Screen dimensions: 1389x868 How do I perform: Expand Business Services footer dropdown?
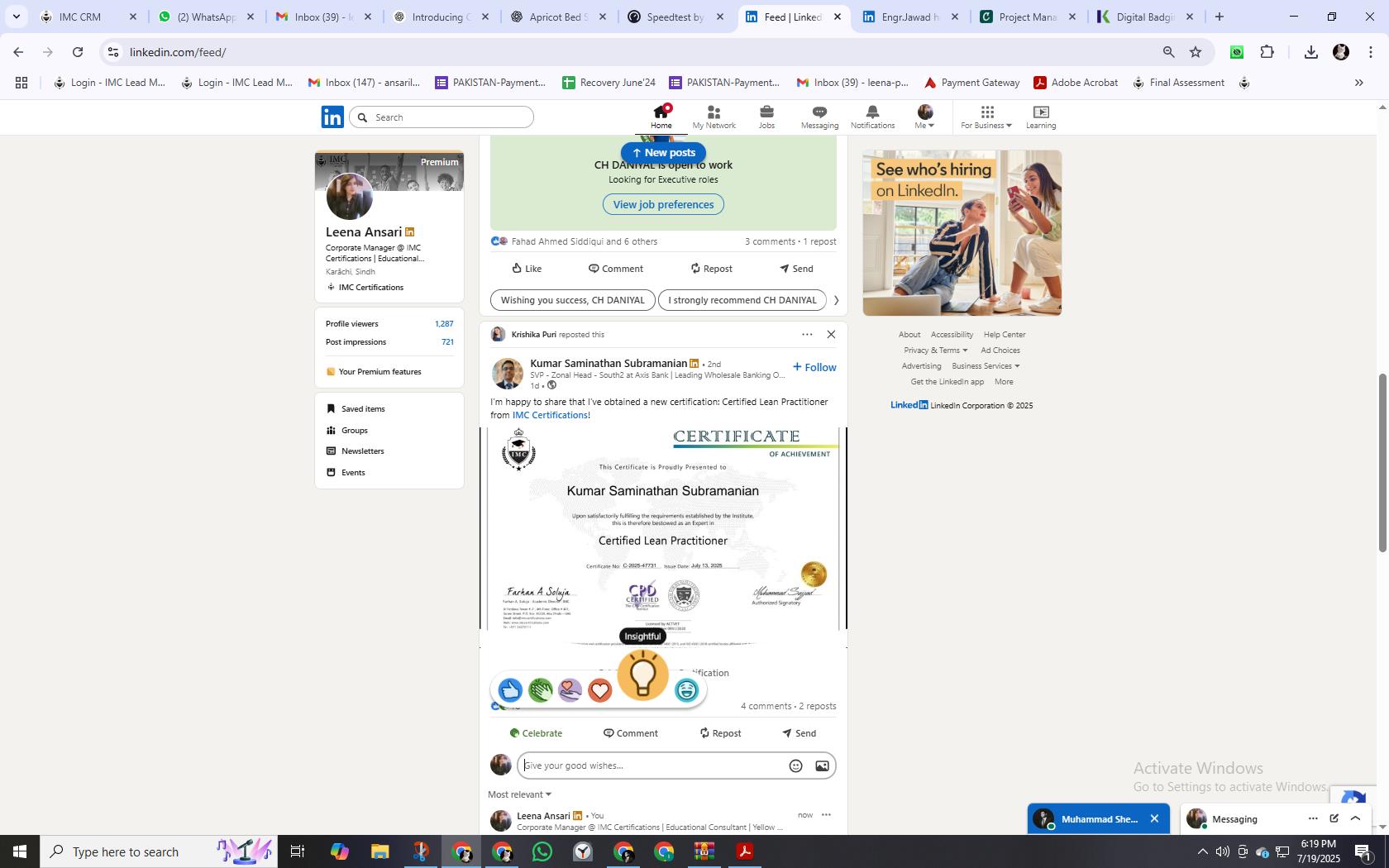tap(986, 366)
